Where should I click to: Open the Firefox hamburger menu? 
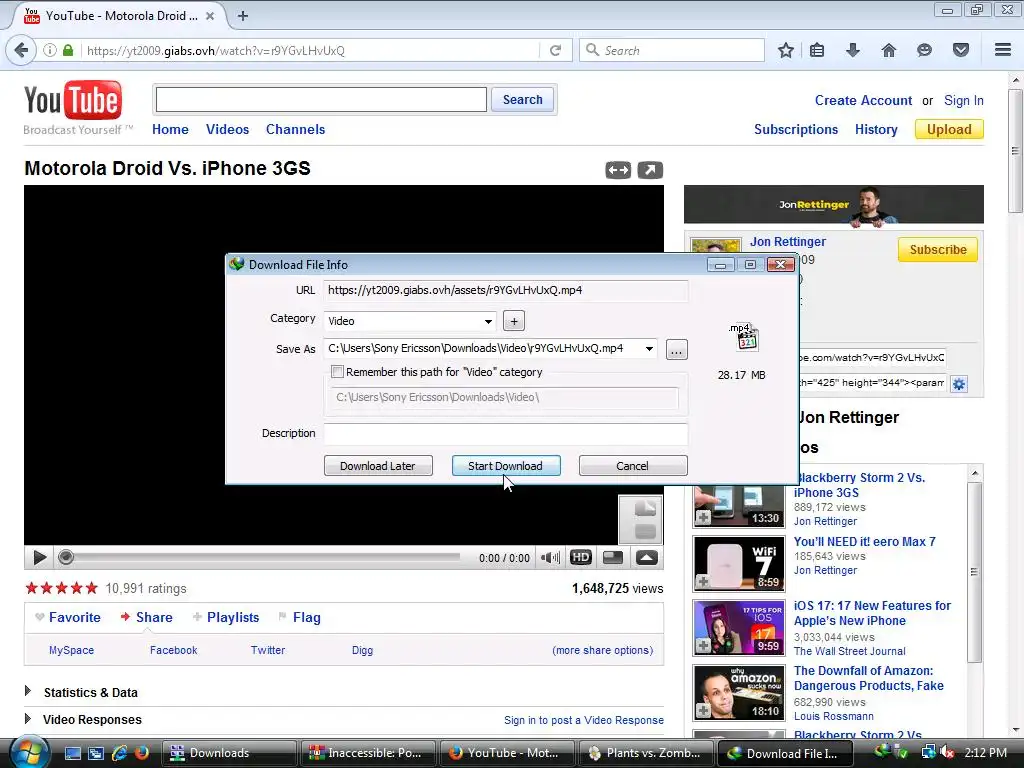tap(1003, 50)
